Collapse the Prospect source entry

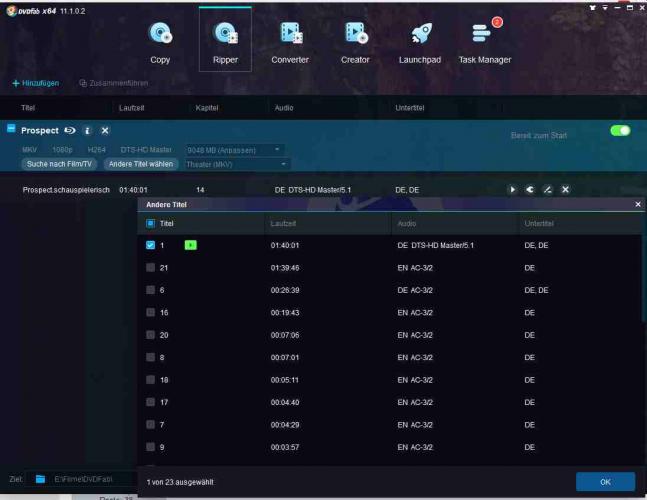[x=11, y=128]
